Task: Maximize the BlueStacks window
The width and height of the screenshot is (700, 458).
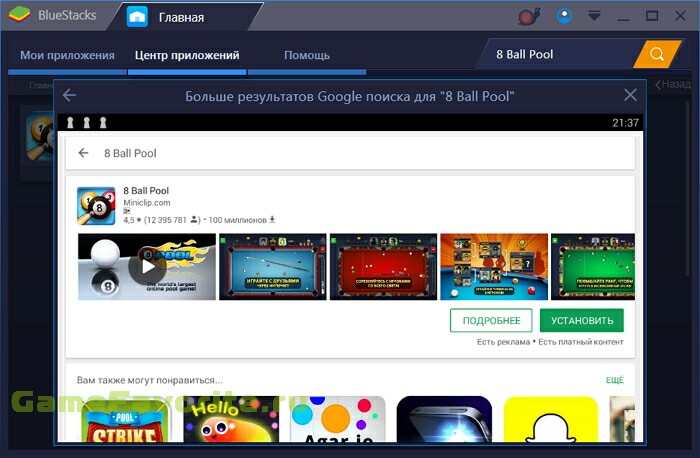Action: (652, 16)
